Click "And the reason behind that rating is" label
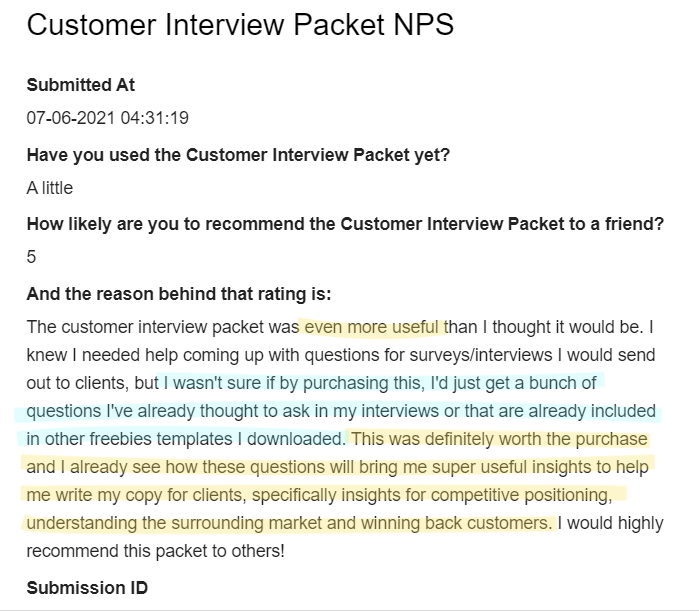This screenshot has height=612, width=699. (179, 294)
